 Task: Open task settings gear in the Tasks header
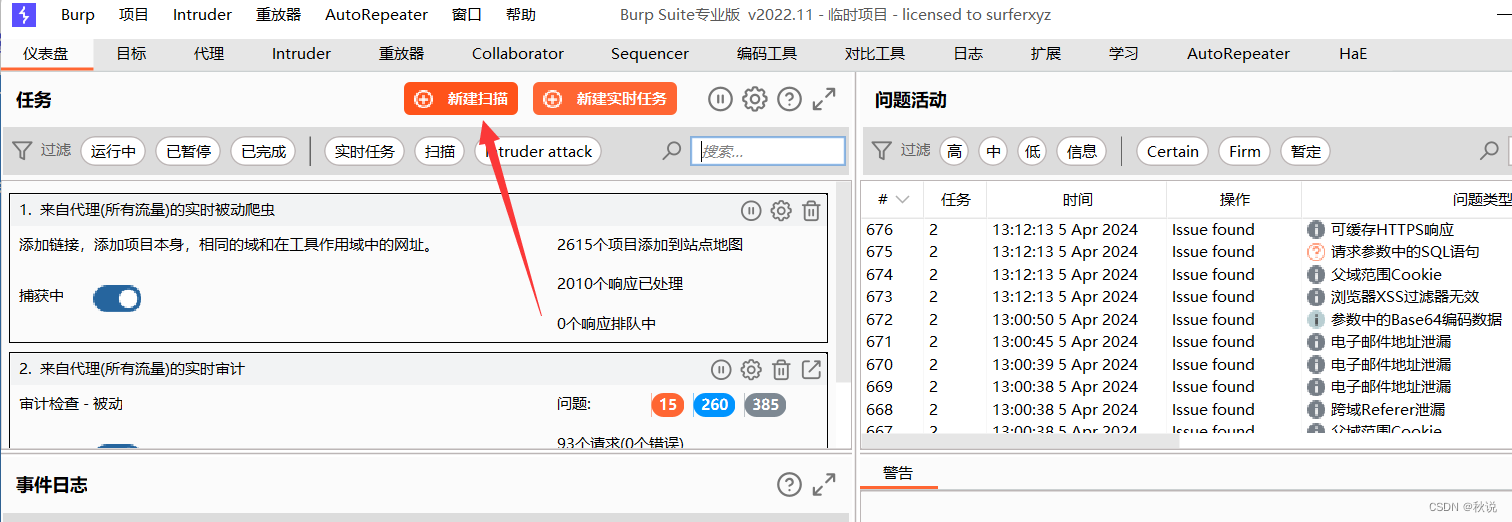click(755, 99)
